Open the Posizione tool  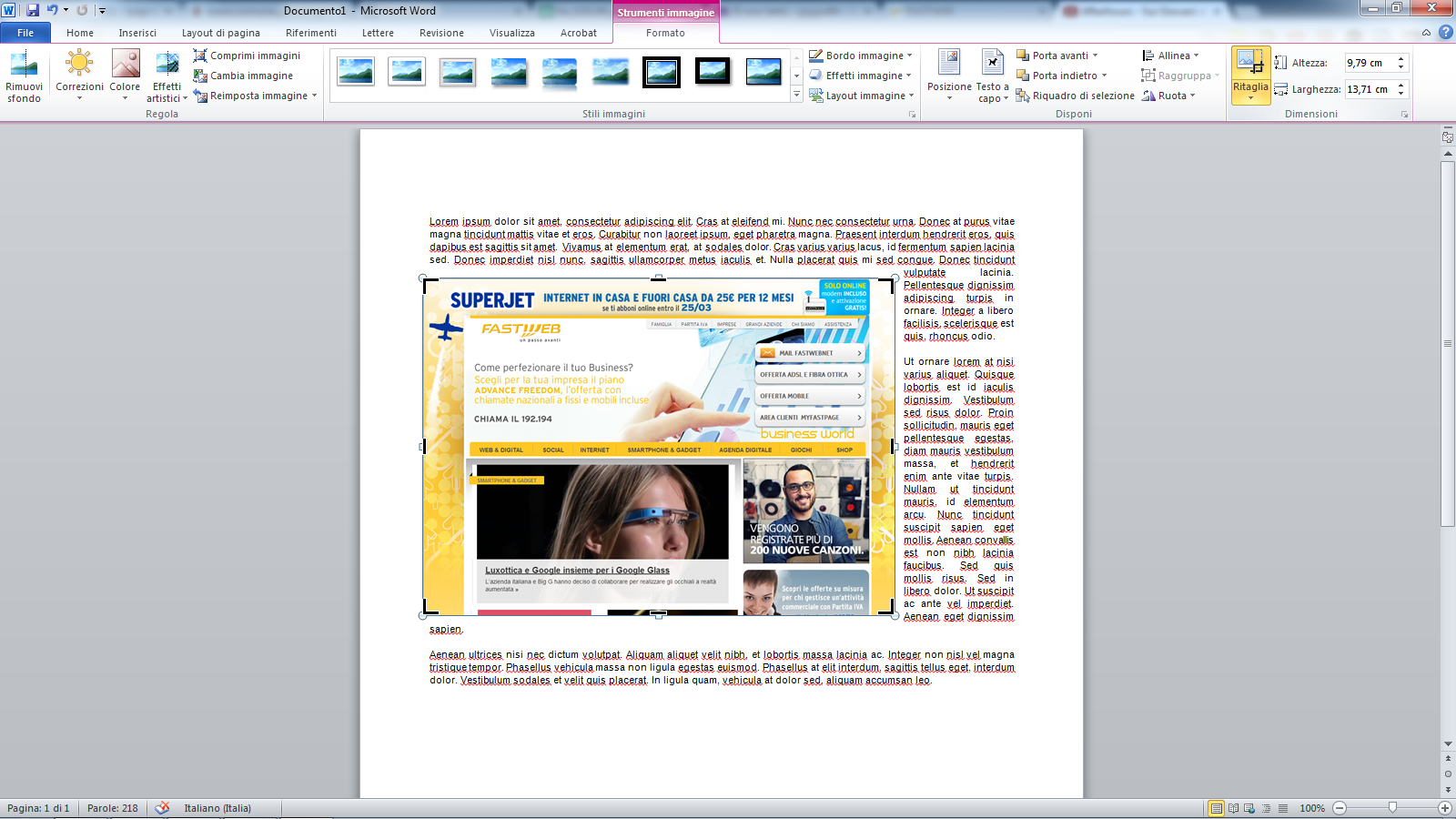click(949, 76)
